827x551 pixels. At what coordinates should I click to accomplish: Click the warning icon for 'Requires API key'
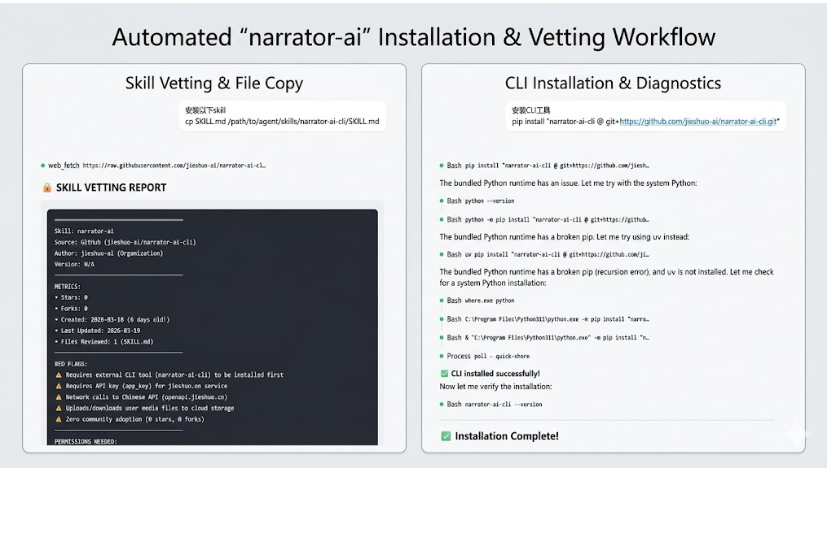(59, 386)
